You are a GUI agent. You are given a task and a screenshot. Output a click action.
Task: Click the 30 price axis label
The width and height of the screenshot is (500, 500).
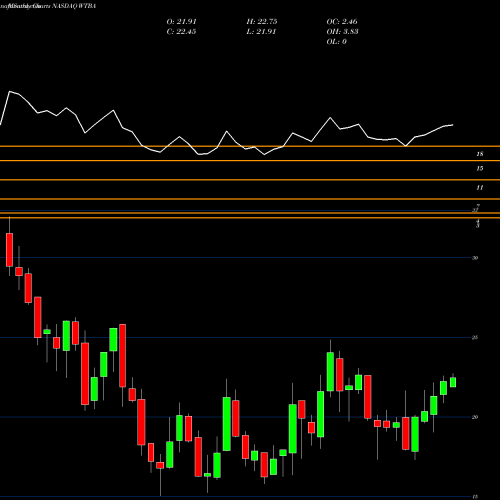pyautogui.click(x=475, y=258)
